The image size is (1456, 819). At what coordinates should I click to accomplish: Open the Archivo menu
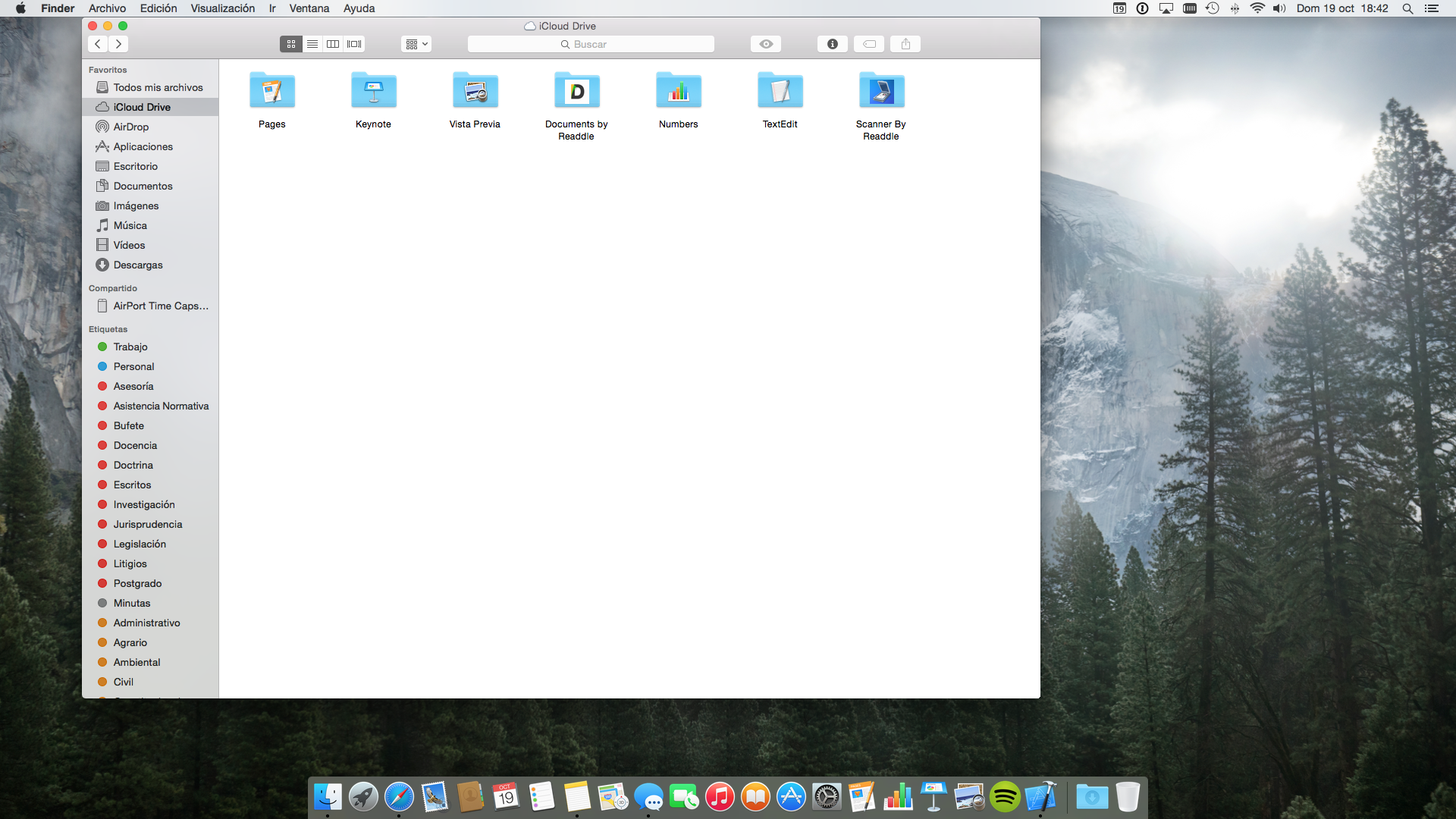point(107,8)
